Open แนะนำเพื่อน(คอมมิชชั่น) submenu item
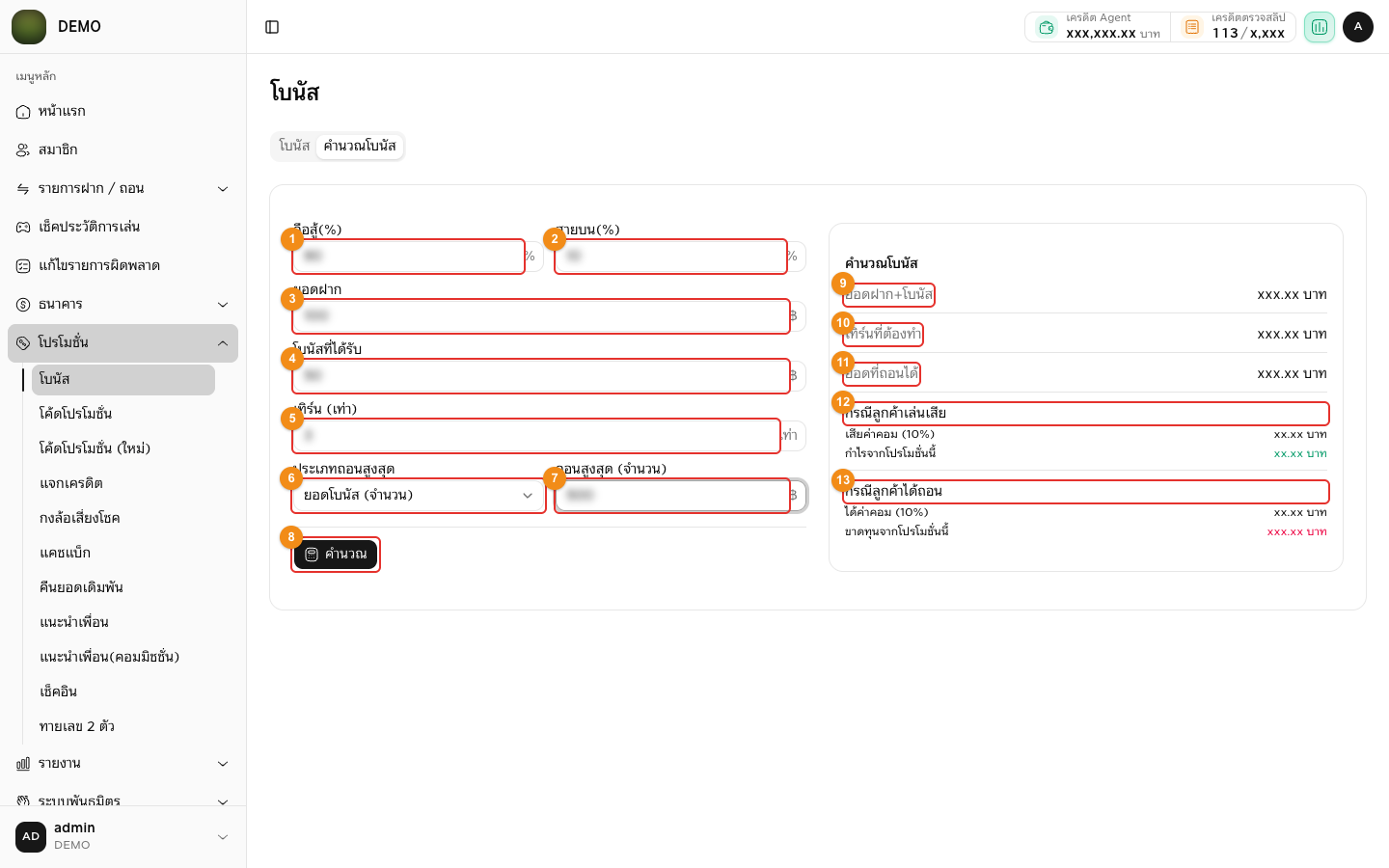 pyautogui.click(x=123, y=657)
